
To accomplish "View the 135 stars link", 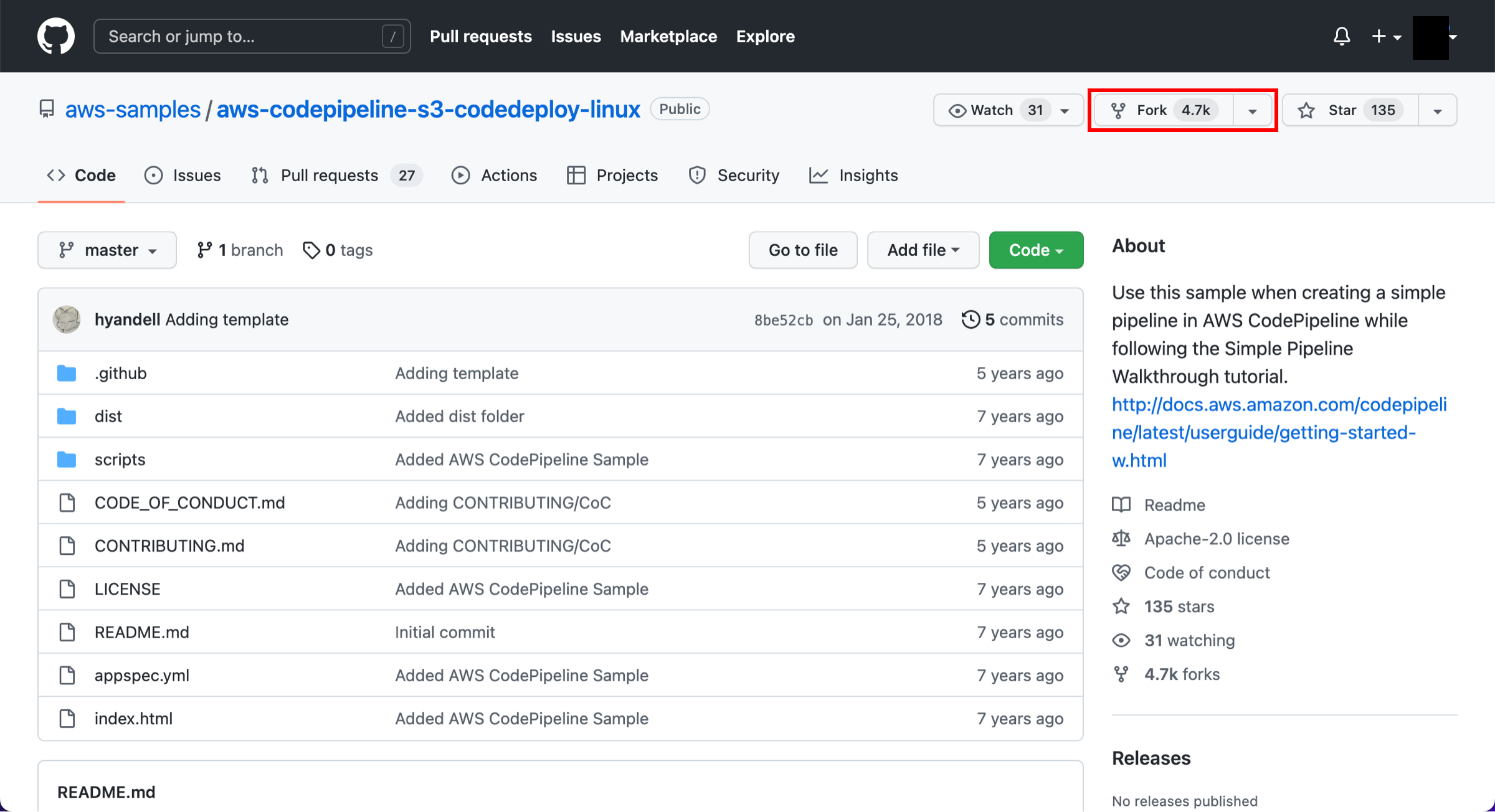I will [x=1179, y=607].
